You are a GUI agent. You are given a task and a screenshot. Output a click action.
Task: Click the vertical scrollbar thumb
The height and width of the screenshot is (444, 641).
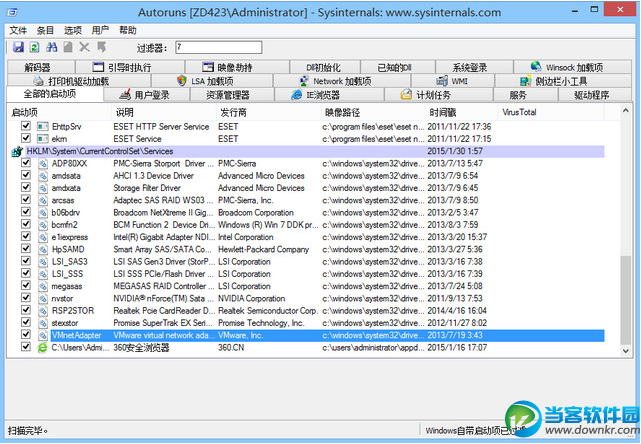[x=625, y=300]
